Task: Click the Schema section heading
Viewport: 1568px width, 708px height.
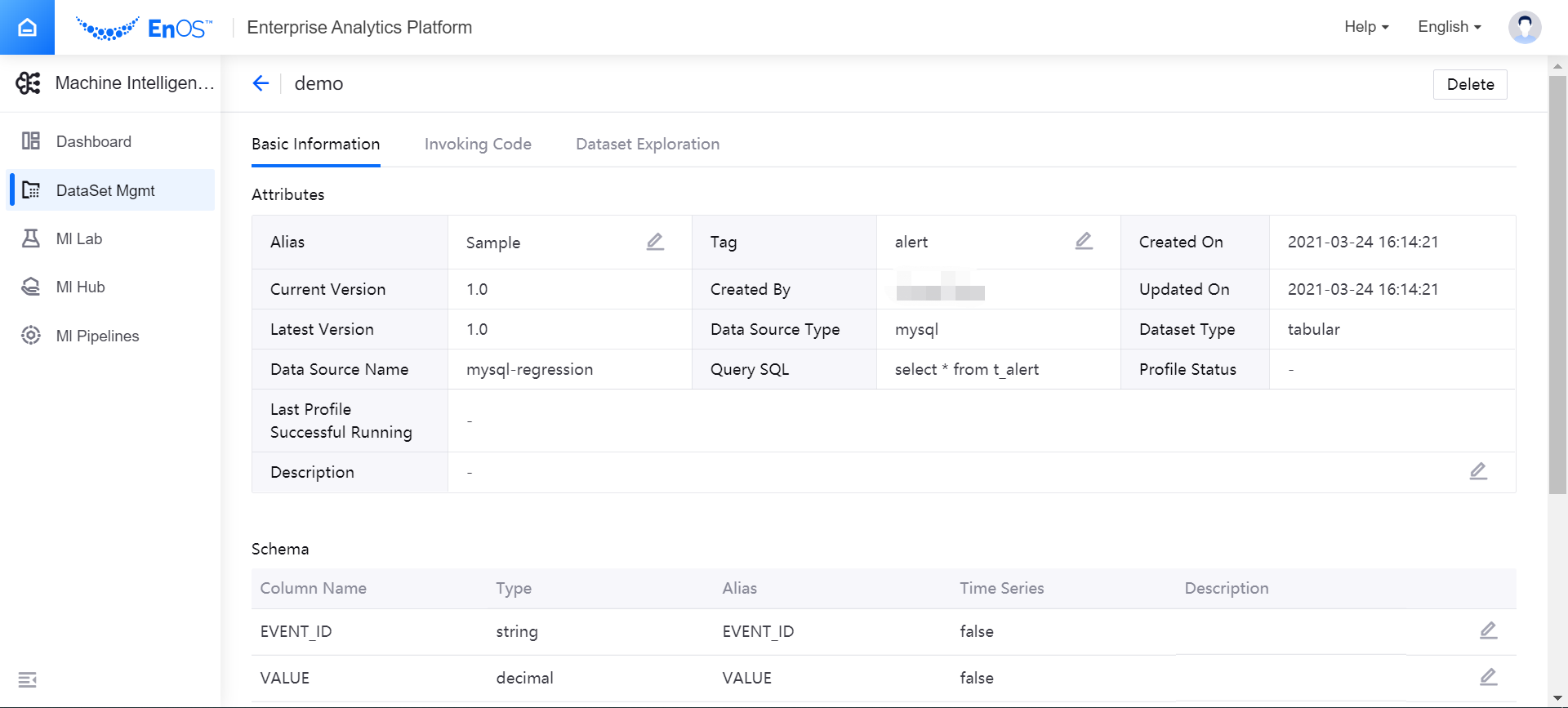Action: [x=280, y=549]
